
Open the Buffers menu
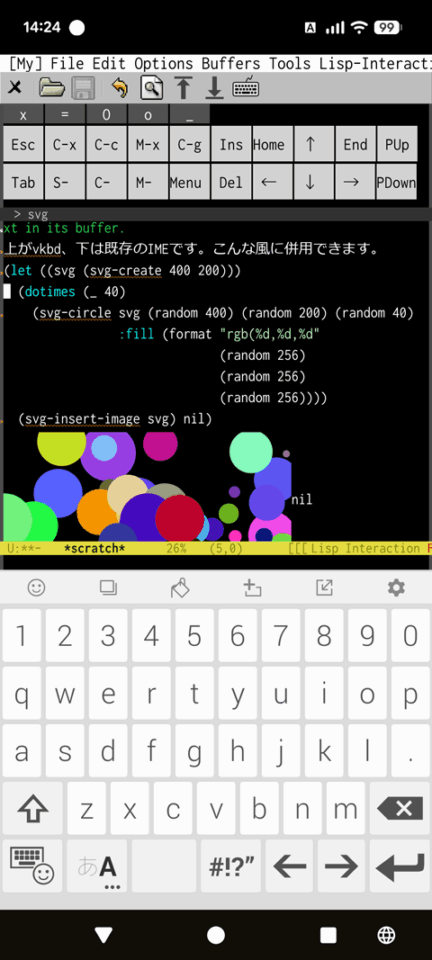231,63
